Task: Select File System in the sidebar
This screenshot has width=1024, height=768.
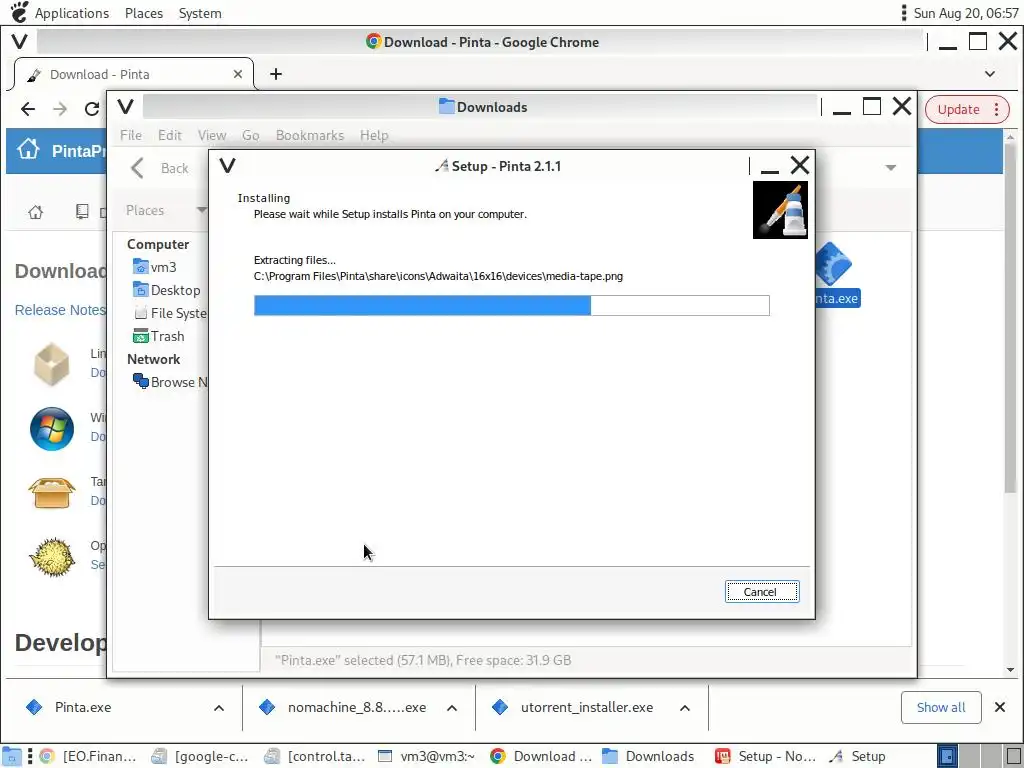Action: click(x=170, y=313)
